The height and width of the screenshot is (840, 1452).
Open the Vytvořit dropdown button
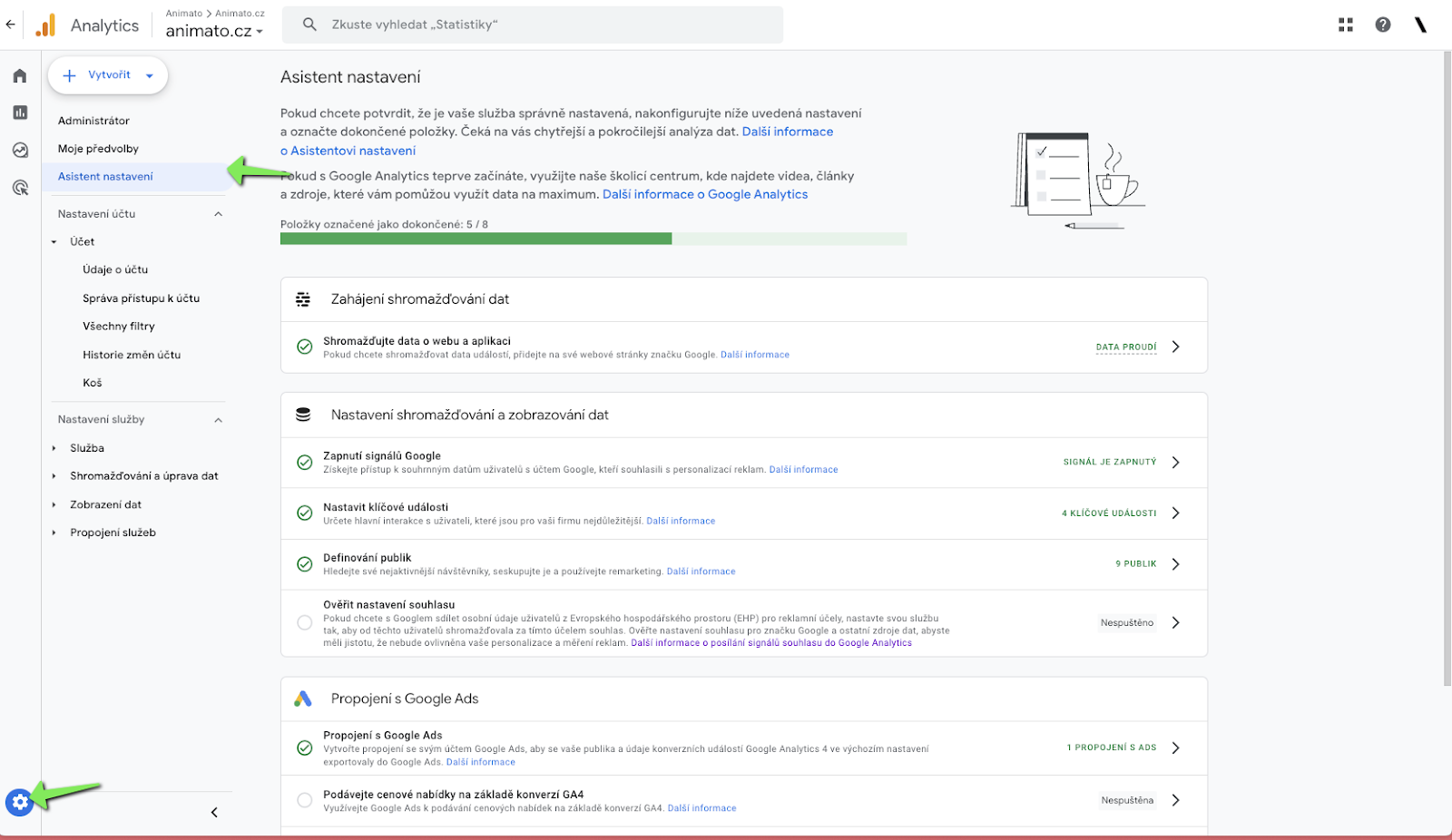point(108,75)
